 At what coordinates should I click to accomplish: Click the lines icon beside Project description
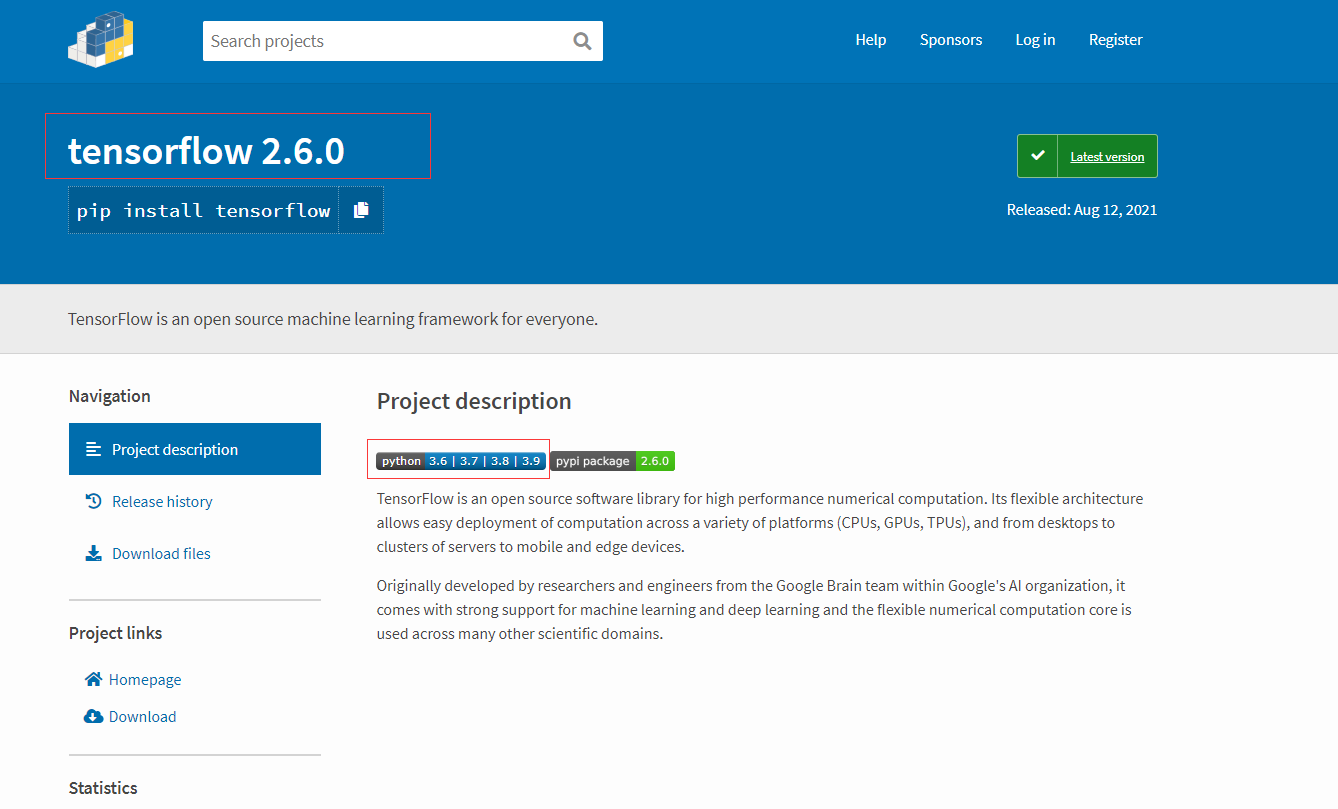pos(94,449)
